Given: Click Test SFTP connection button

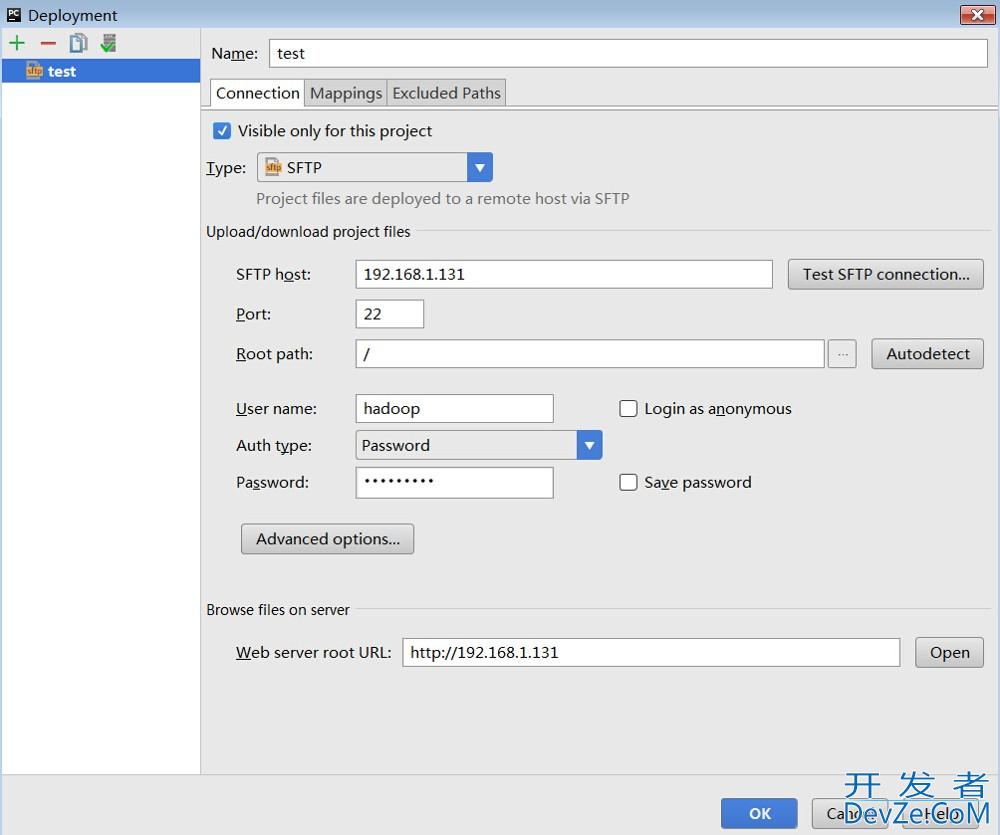Looking at the screenshot, I should [886, 274].
